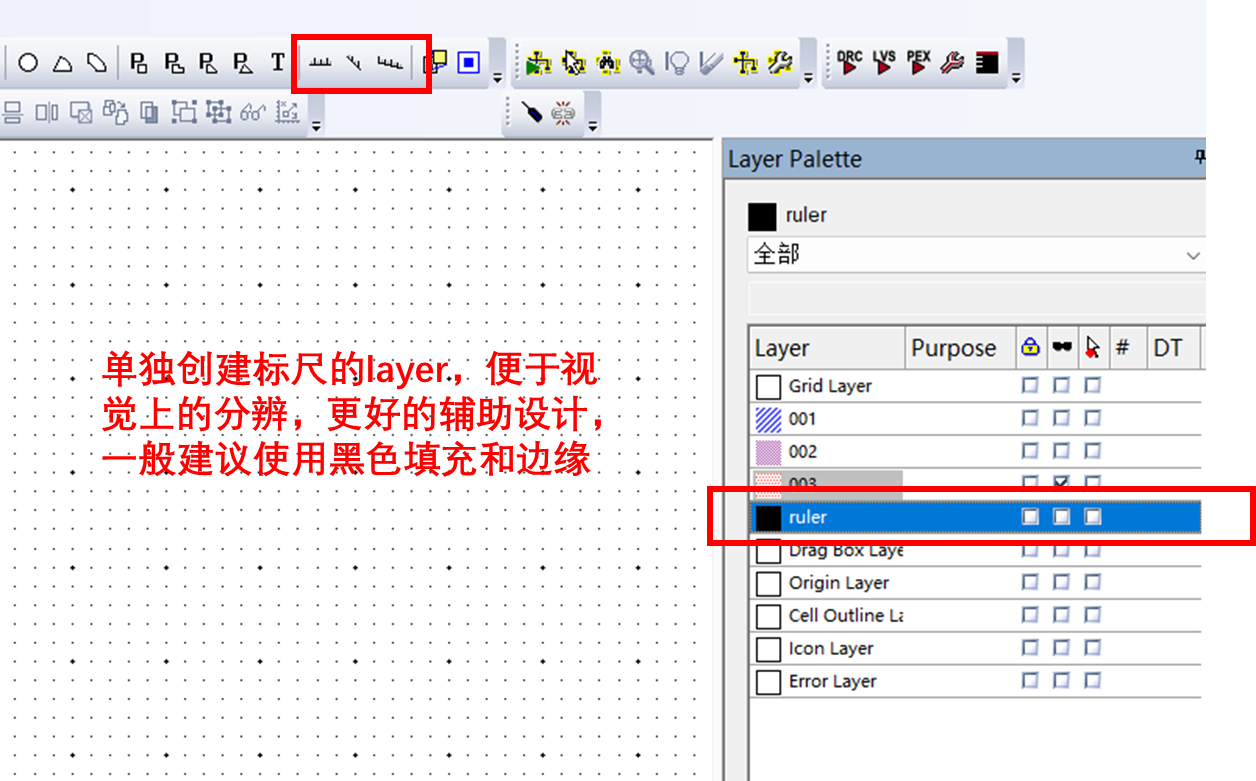This screenshot has width=1256, height=781.
Task: Toggle hide checkbox for Origin Layer
Action: point(1061,582)
